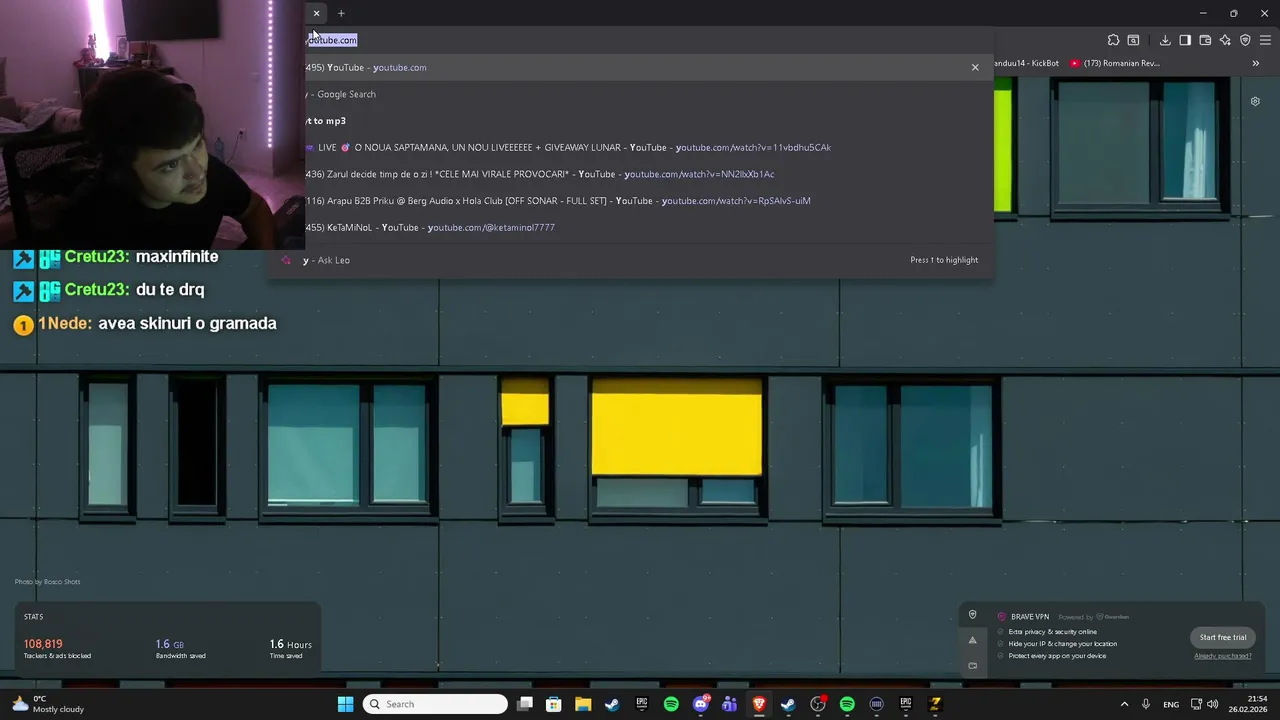Close the current browser tab
Screen dimensions: 1280x720
click(316, 13)
